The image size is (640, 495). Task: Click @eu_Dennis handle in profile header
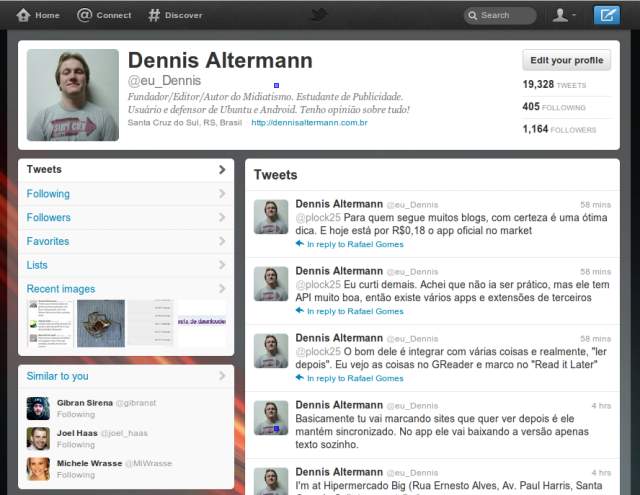point(164,81)
